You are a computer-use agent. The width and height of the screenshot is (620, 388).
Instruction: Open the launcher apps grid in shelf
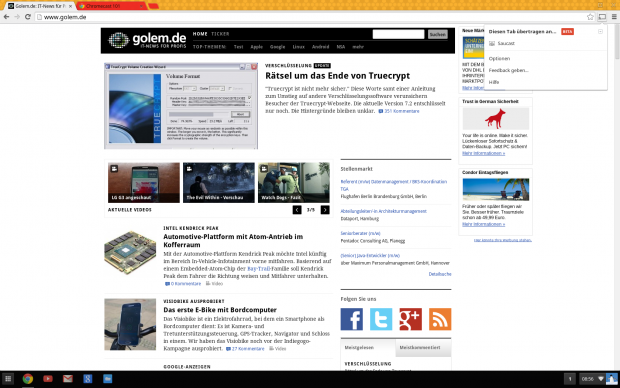(x=8, y=379)
